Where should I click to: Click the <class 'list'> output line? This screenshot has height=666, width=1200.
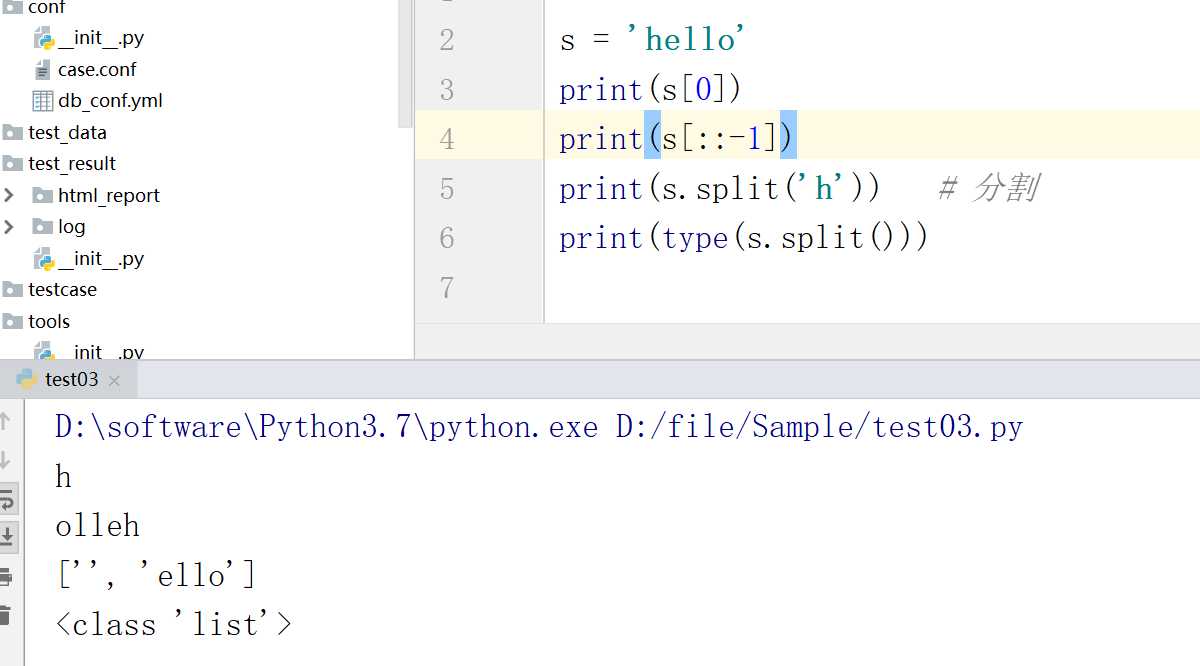174,625
